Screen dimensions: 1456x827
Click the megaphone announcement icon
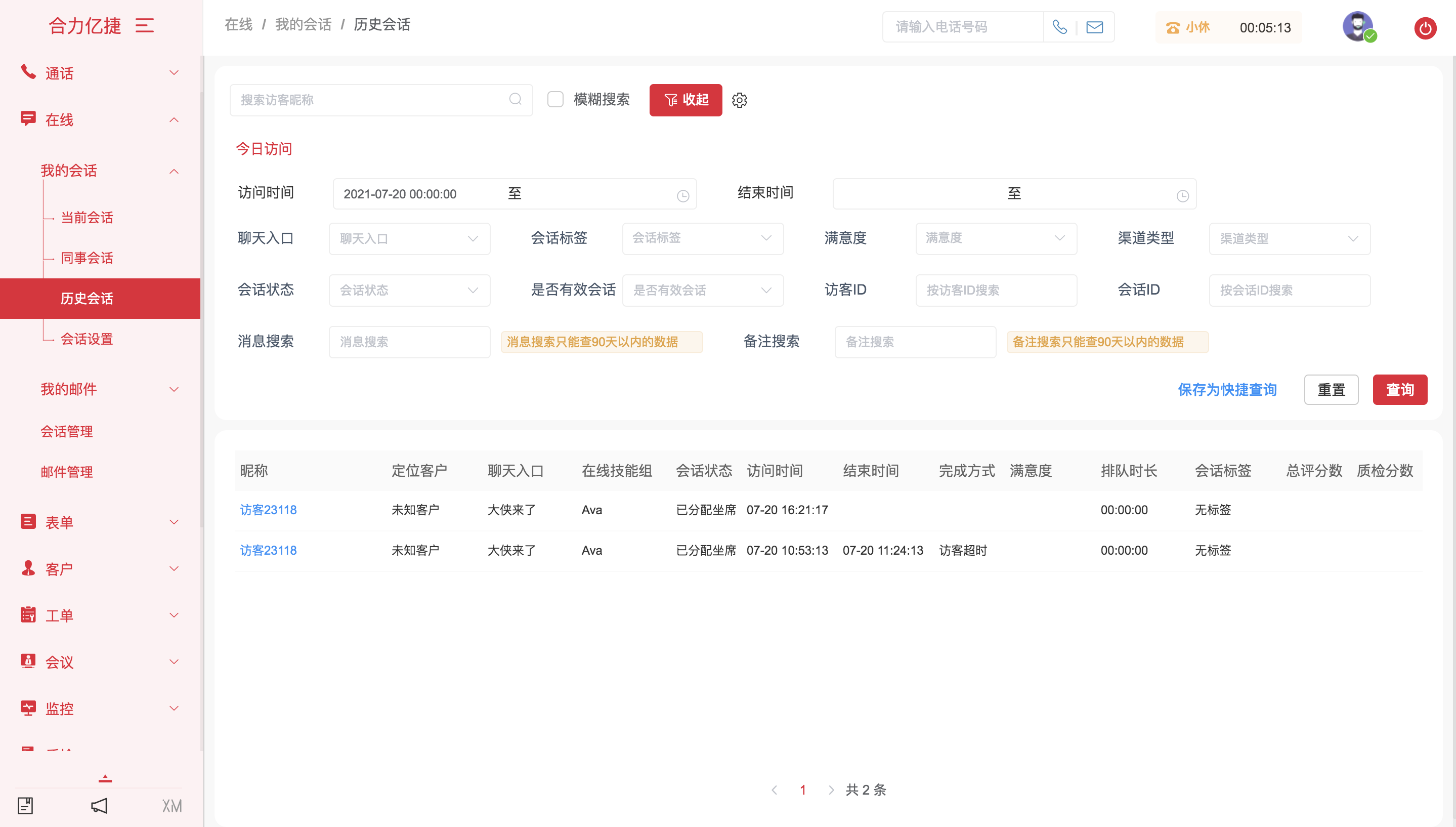pos(99,805)
